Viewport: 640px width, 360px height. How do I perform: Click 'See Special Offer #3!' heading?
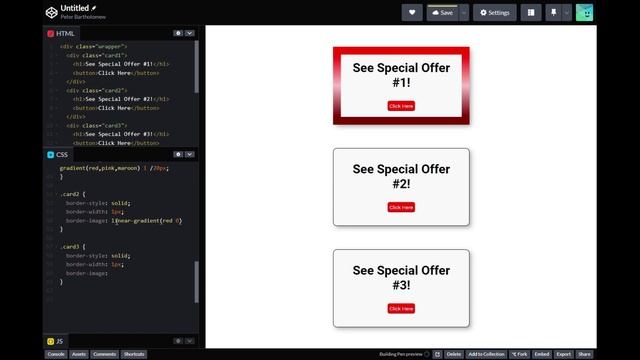(401, 278)
